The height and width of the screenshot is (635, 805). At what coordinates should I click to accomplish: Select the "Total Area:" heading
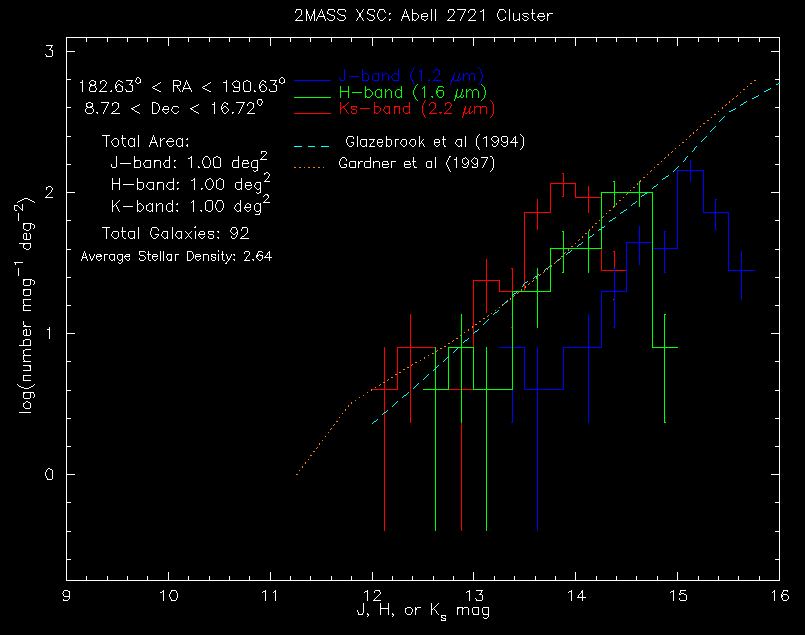[146, 142]
